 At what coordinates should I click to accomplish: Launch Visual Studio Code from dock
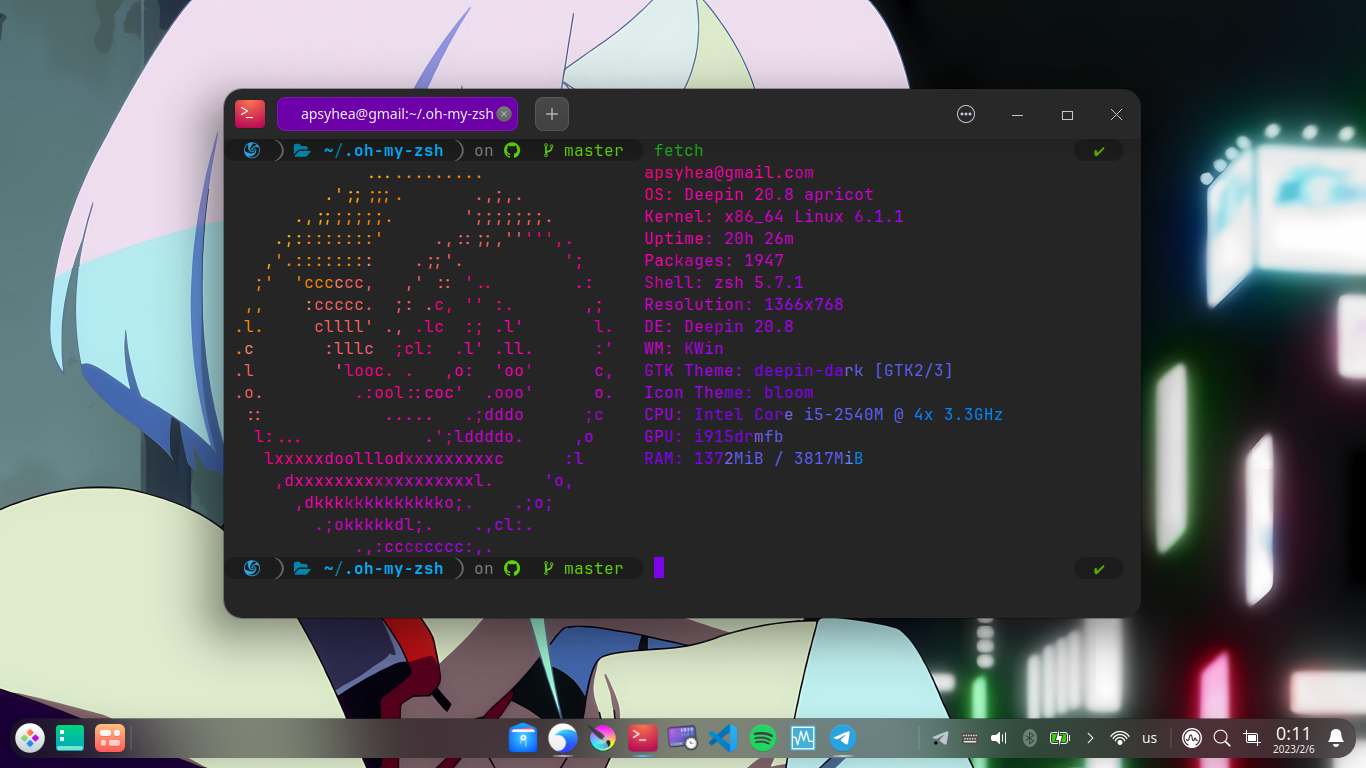[722, 738]
